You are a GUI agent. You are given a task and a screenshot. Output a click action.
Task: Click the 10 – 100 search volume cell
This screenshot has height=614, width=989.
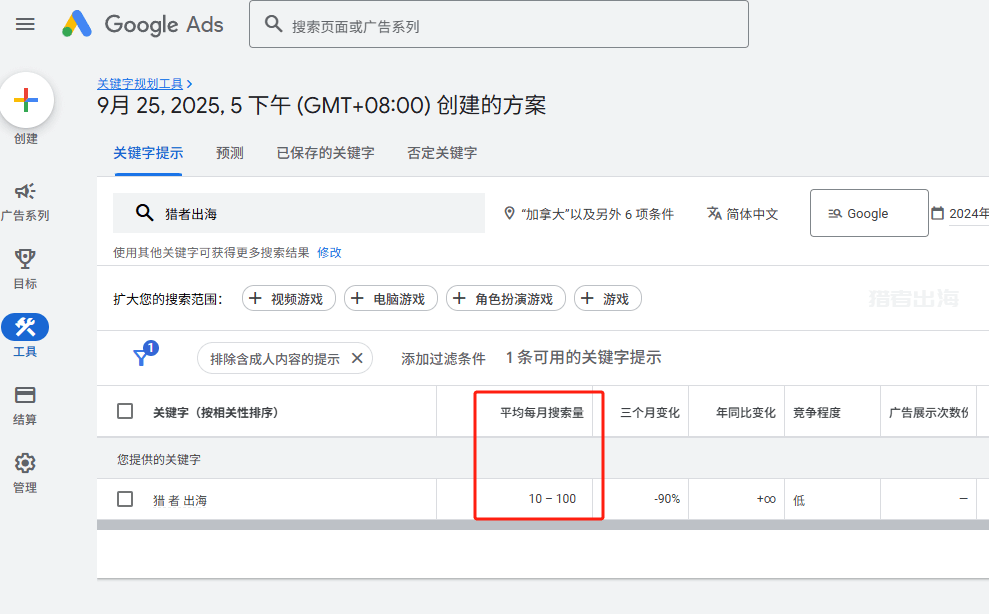tap(552, 499)
